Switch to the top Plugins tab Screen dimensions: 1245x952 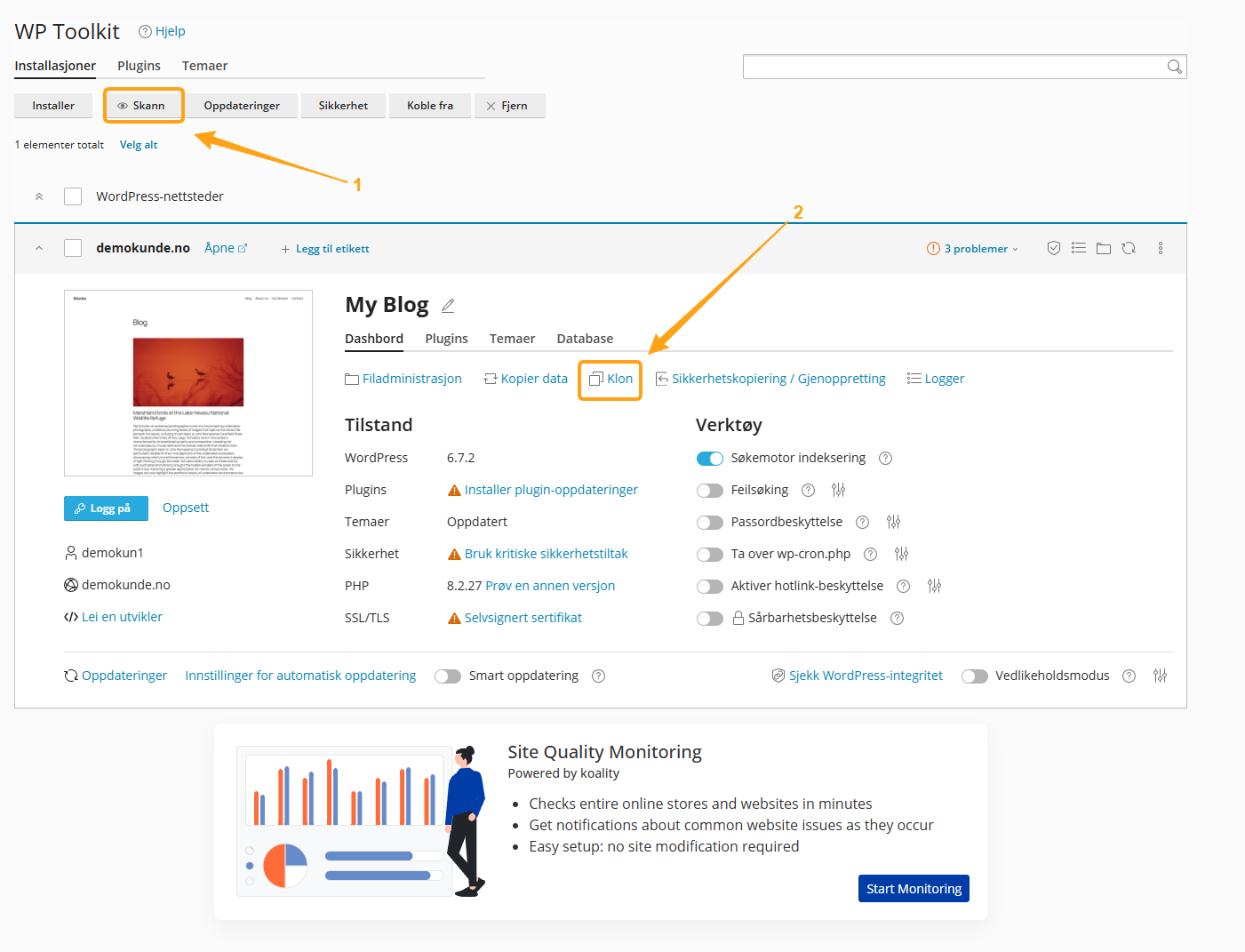pyautogui.click(x=139, y=66)
